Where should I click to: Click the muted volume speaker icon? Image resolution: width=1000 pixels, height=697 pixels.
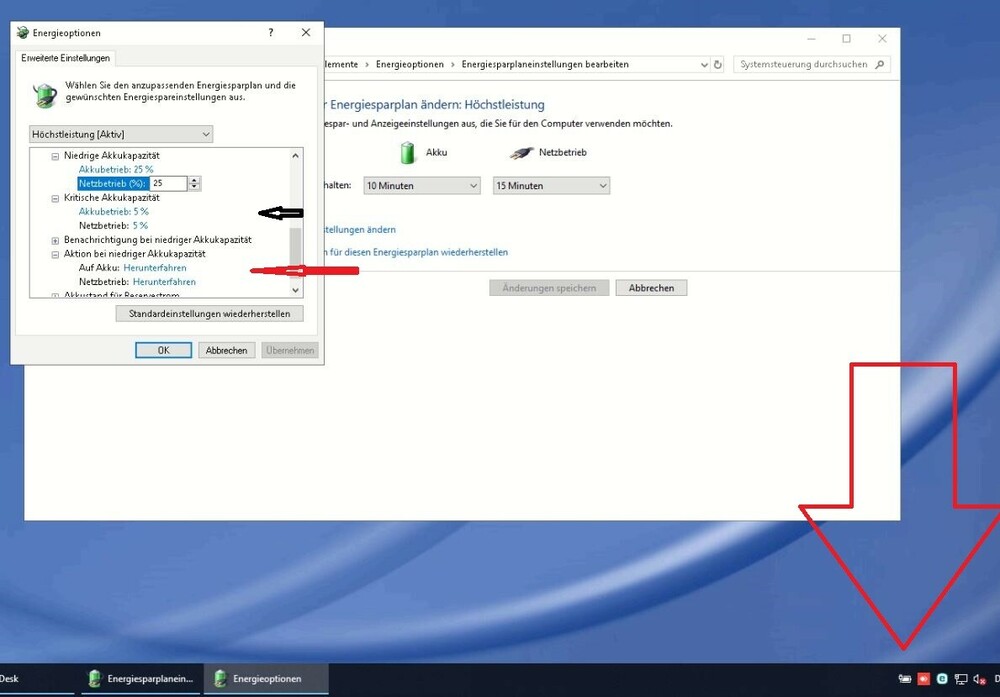coord(980,679)
